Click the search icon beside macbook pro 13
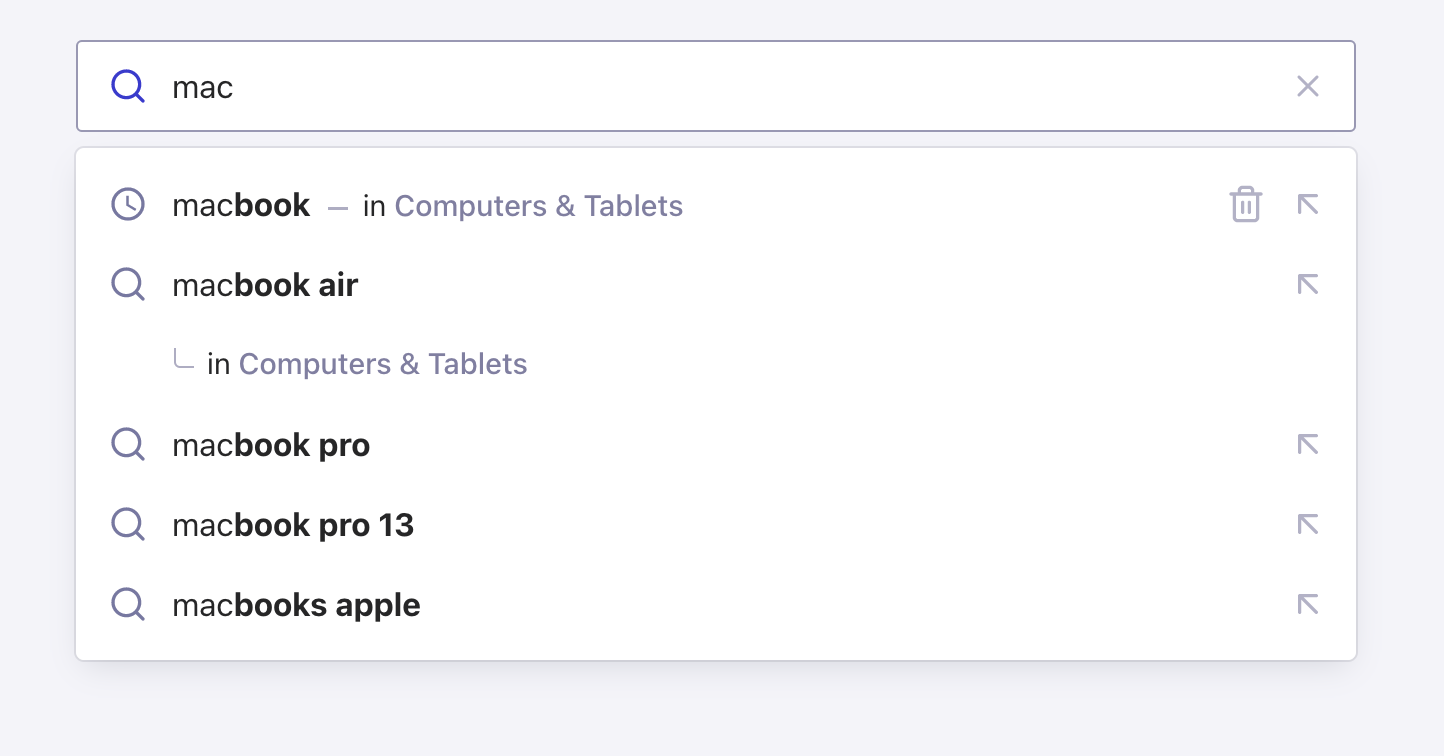Viewport: 1444px width, 756px height. [127, 524]
